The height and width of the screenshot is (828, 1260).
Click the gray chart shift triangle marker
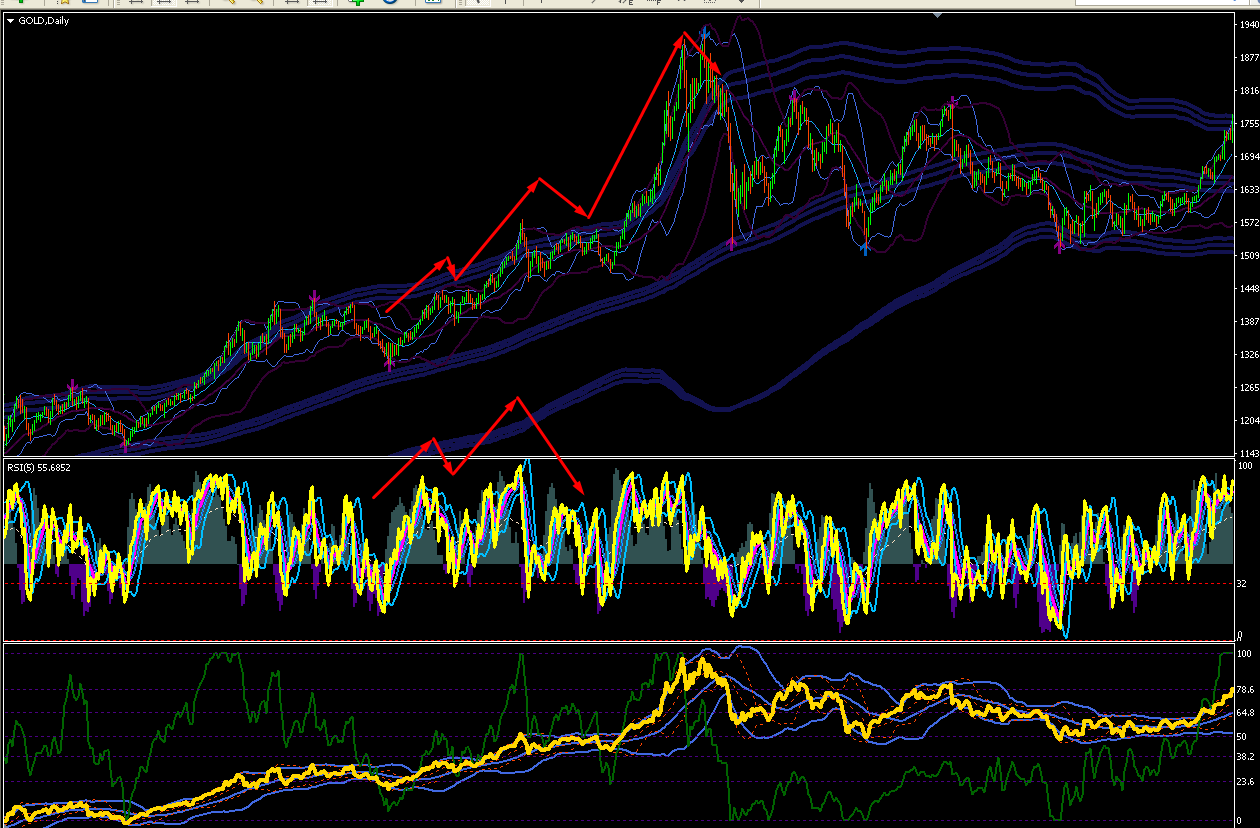pos(937,15)
